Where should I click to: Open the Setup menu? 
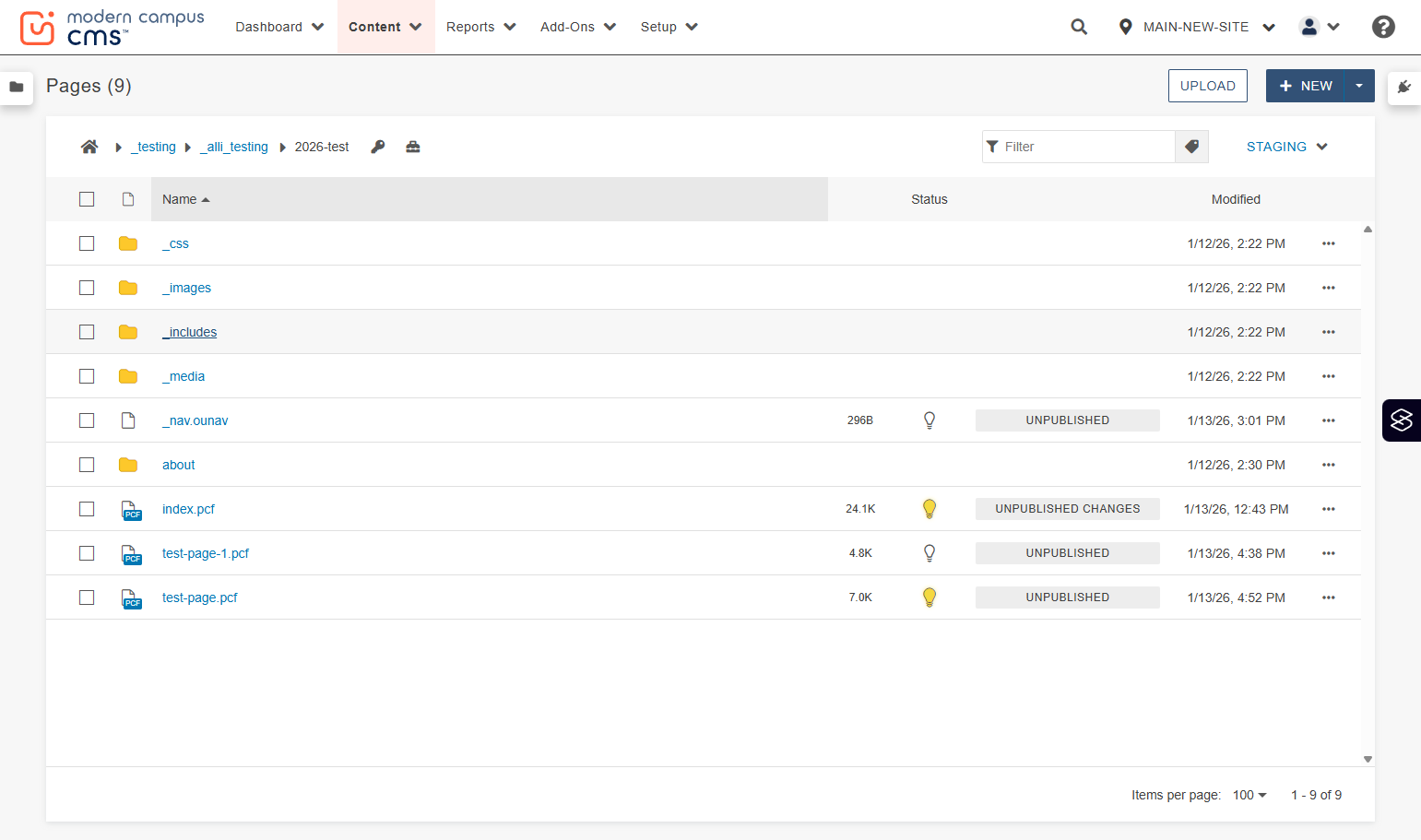click(669, 27)
